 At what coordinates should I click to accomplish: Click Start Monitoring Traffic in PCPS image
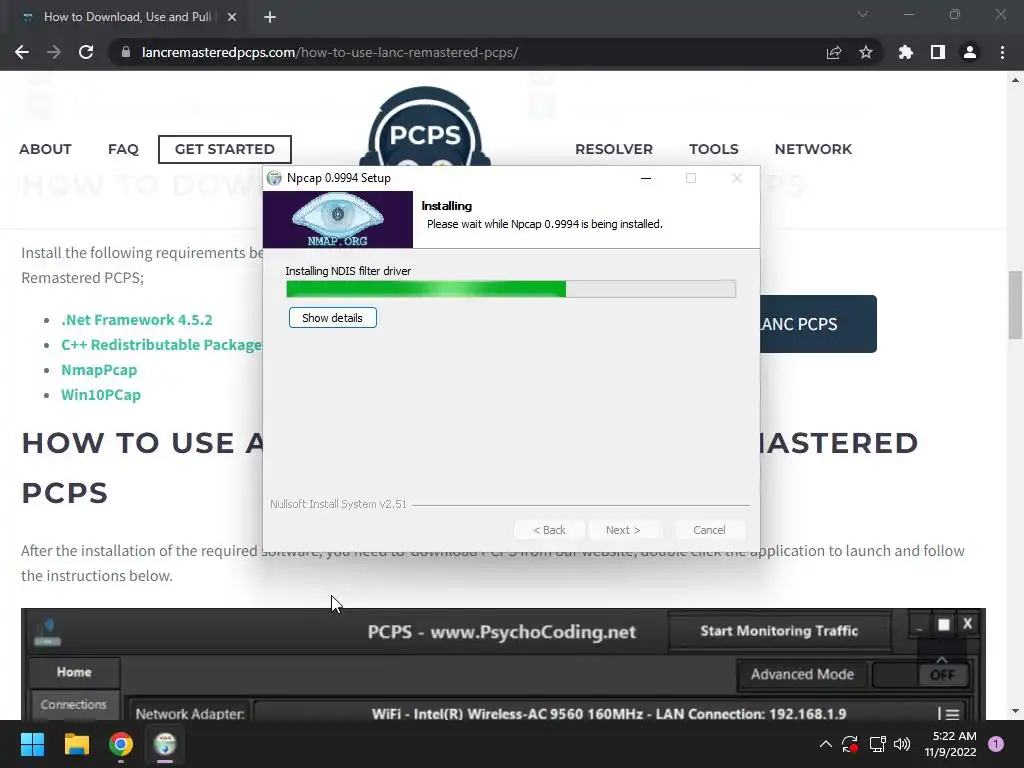[779, 631]
